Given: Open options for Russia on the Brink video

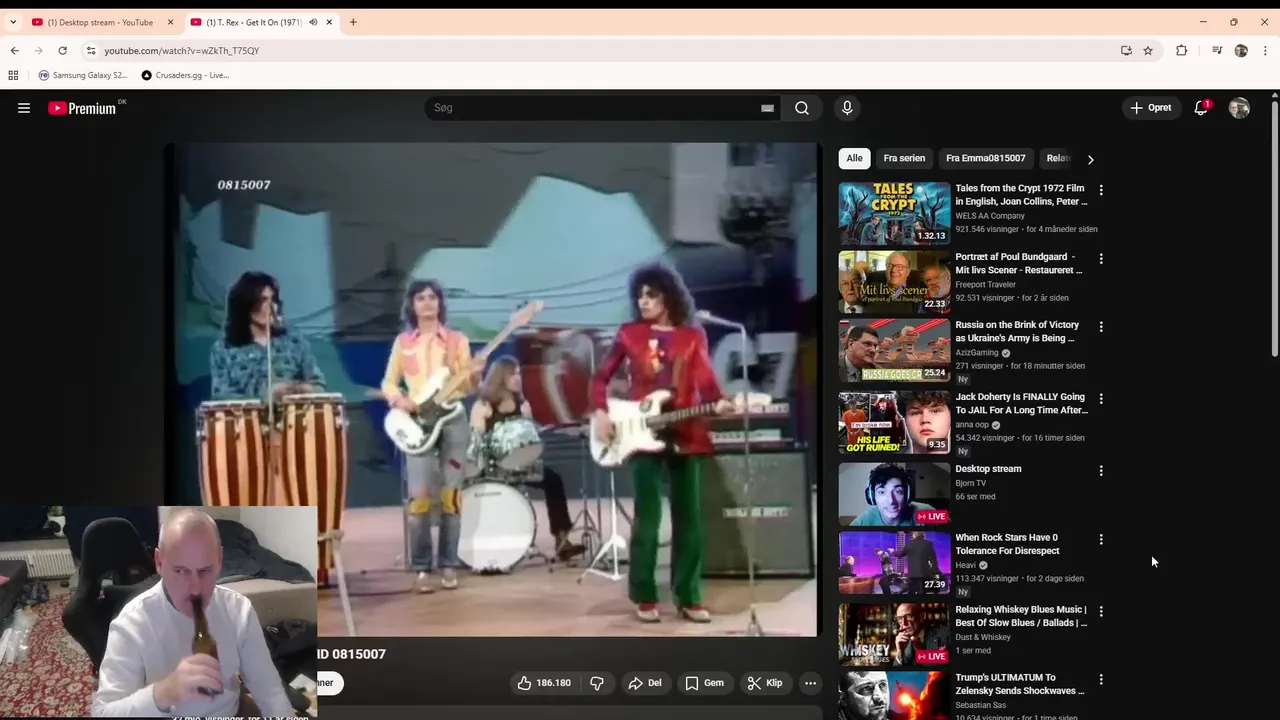Looking at the screenshot, I should click(1101, 327).
